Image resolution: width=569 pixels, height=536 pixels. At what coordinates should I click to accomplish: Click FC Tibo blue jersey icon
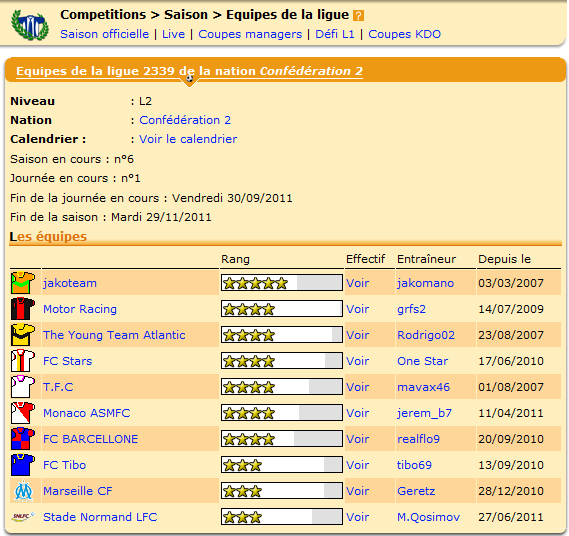tap(22, 465)
